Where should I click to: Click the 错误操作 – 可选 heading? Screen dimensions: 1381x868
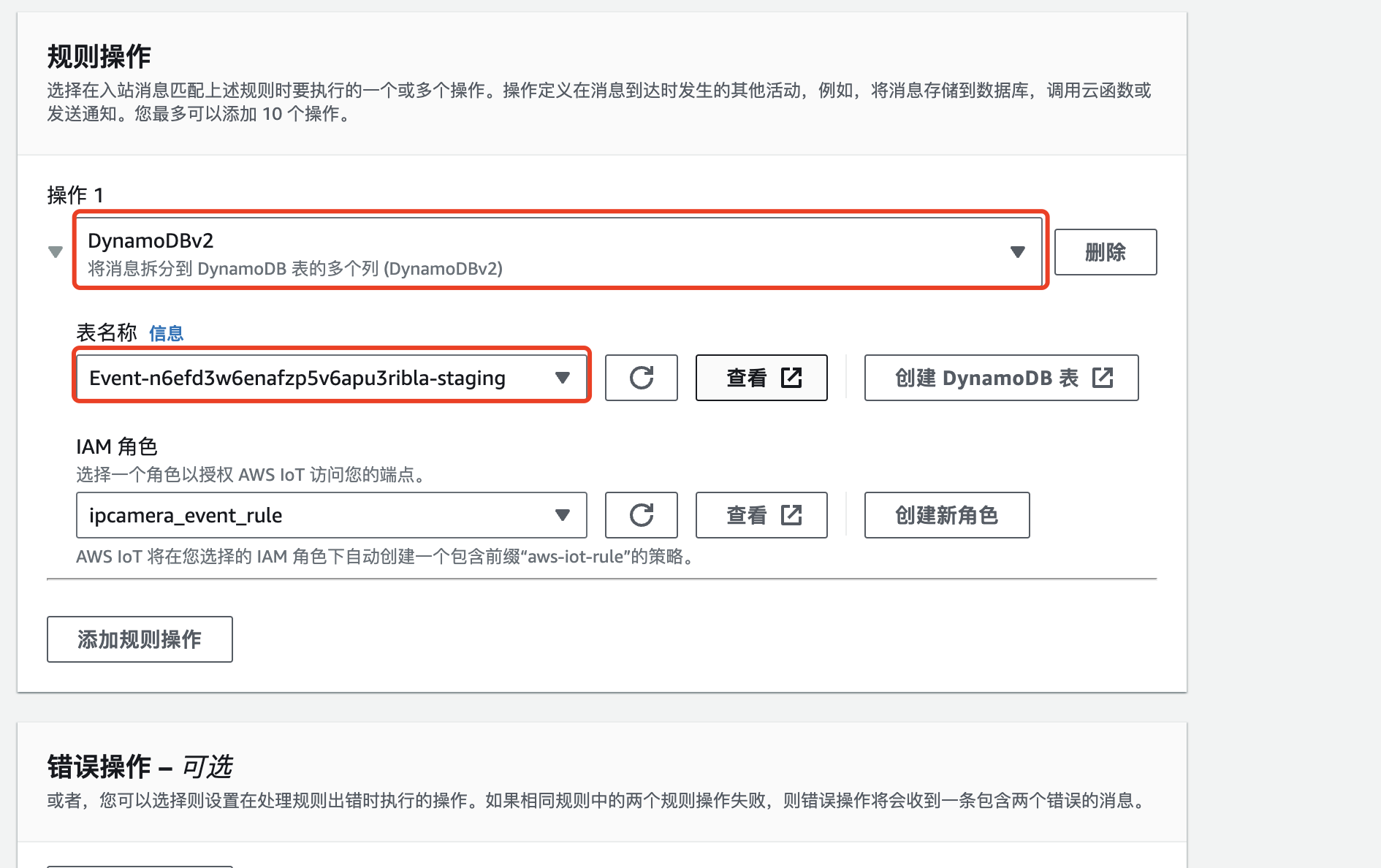pyautogui.click(x=140, y=767)
